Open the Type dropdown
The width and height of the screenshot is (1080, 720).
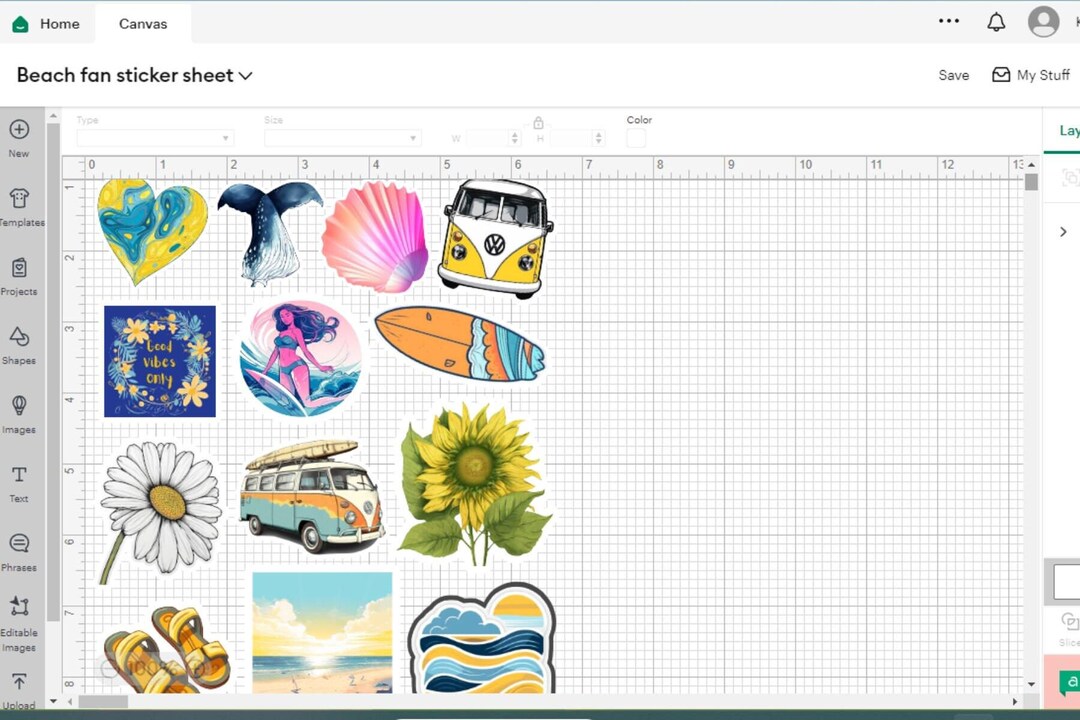click(x=153, y=137)
